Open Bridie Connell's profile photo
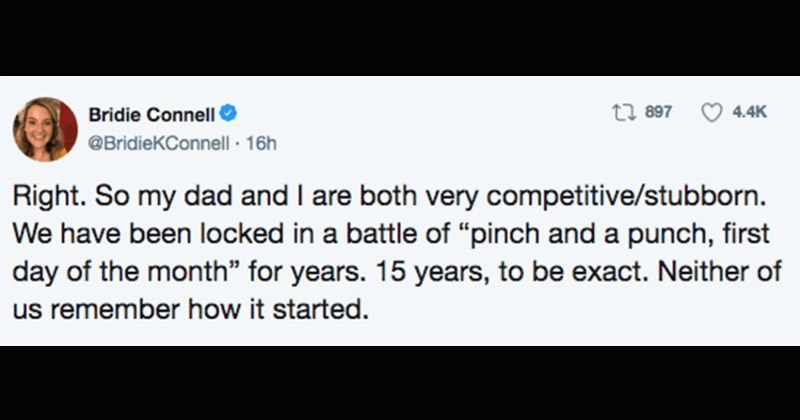Viewport: 800px width, 420px height. [45, 129]
